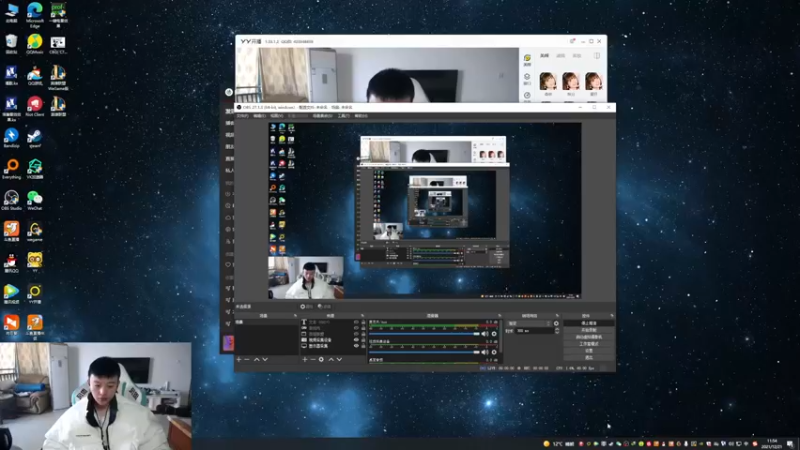The image size is (800, 450).
Task: Hide the 视频采集设备 source
Action: (356, 340)
